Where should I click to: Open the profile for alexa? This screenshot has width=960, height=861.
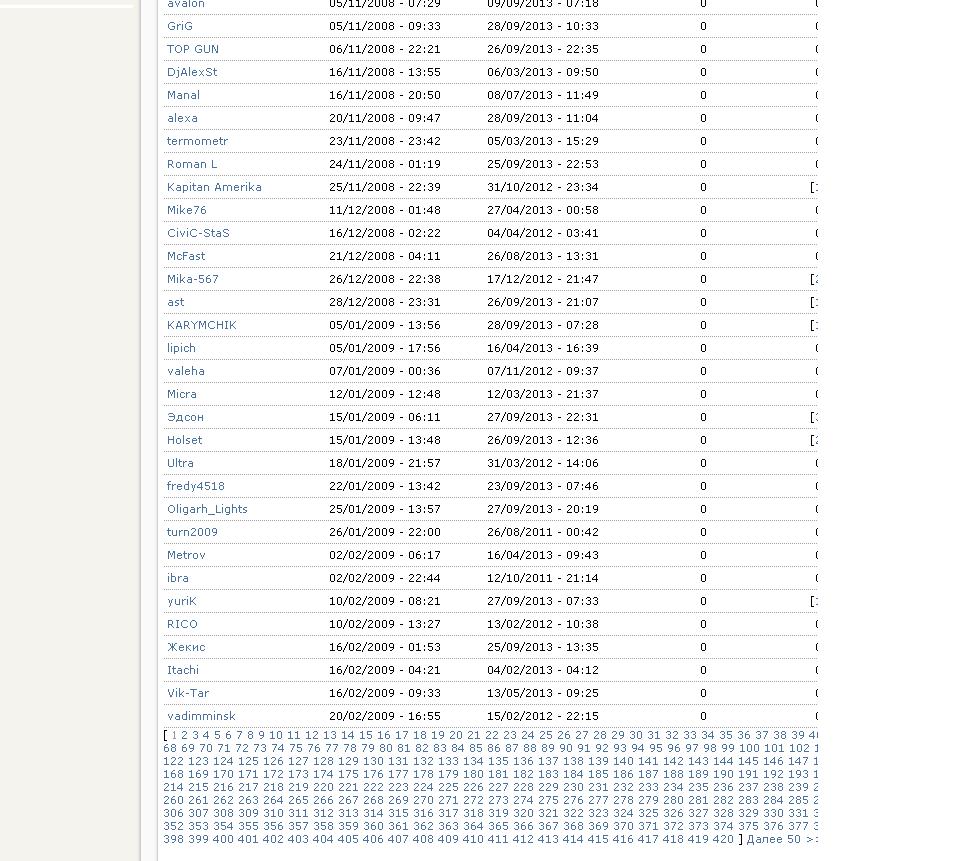182,118
